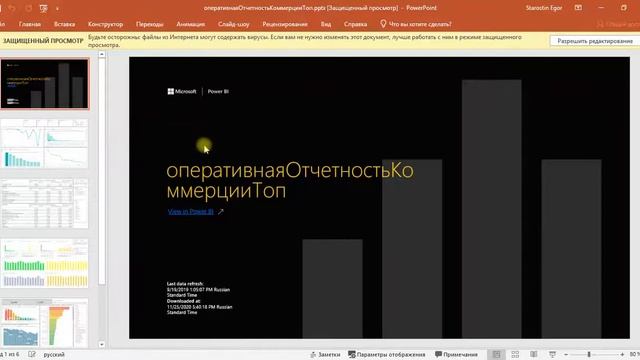This screenshot has height=360, width=640.
Task: Select slide 2 thumbnail with line charts
Action: 44,144
